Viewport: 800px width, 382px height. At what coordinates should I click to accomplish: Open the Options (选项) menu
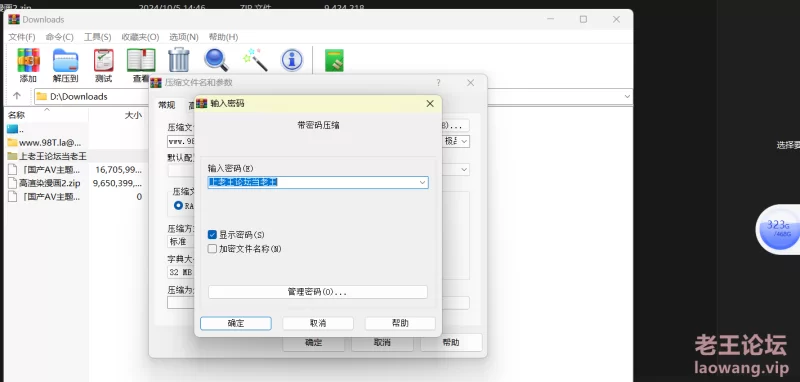pyautogui.click(x=184, y=37)
